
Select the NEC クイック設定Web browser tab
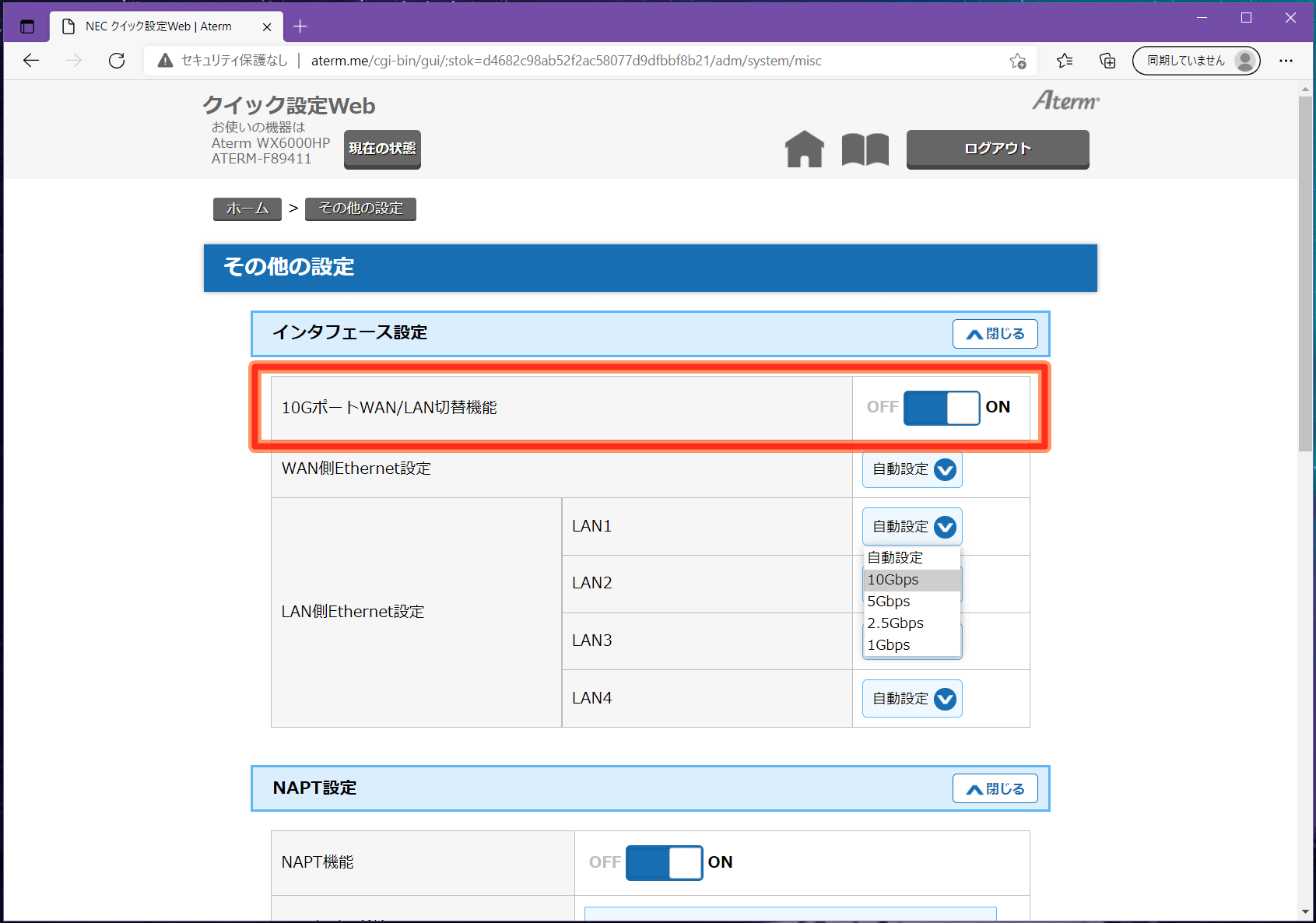(166, 26)
